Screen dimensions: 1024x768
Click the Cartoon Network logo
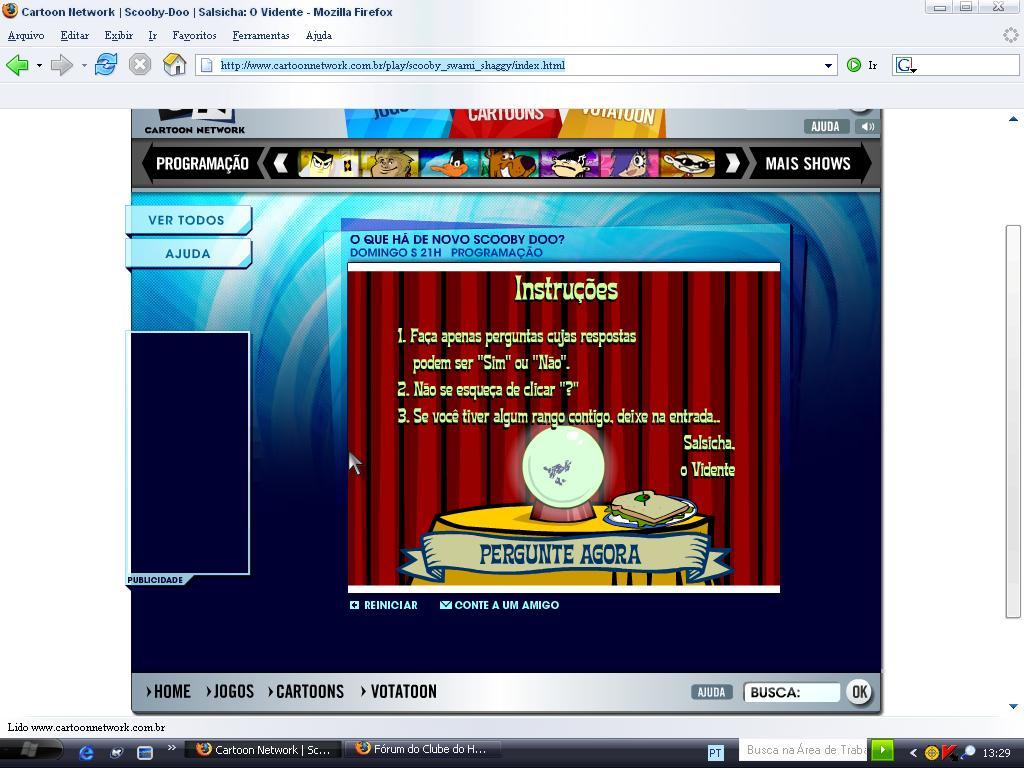tap(195, 122)
